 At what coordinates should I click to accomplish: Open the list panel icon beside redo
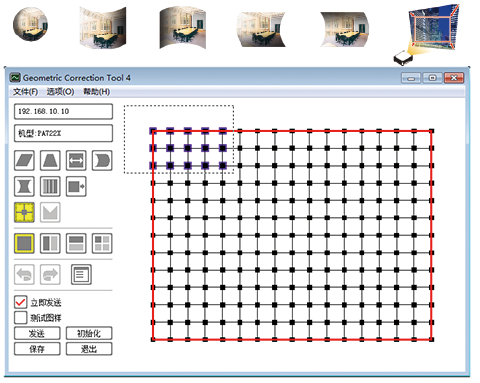pyautogui.click(x=81, y=275)
